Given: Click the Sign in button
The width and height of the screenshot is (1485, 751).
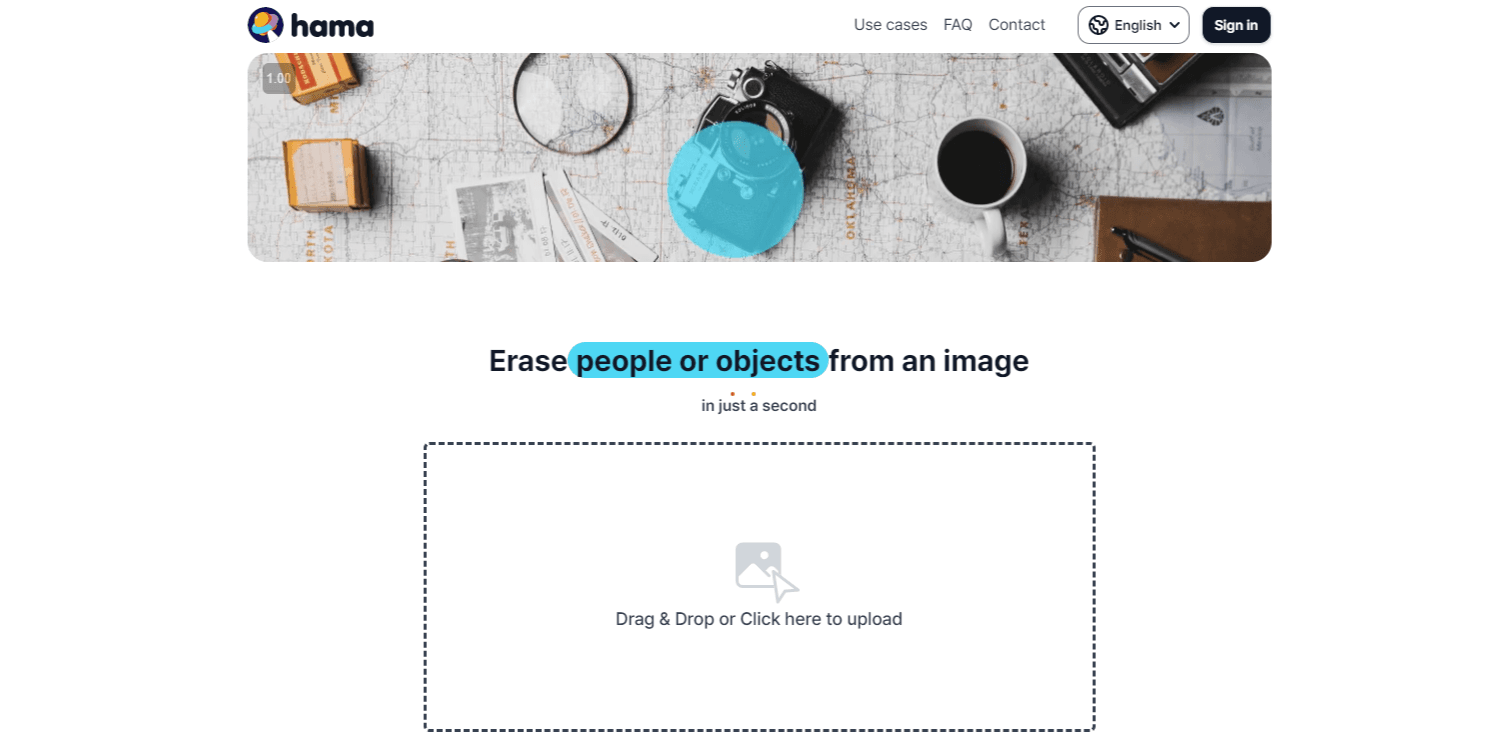Looking at the screenshot, I should [x=1236, y=25].
